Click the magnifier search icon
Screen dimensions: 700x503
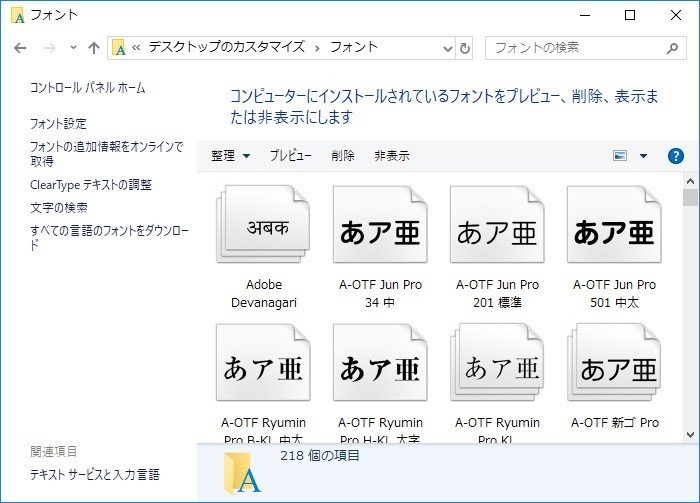pyautogui.click(x=672, y=48)
